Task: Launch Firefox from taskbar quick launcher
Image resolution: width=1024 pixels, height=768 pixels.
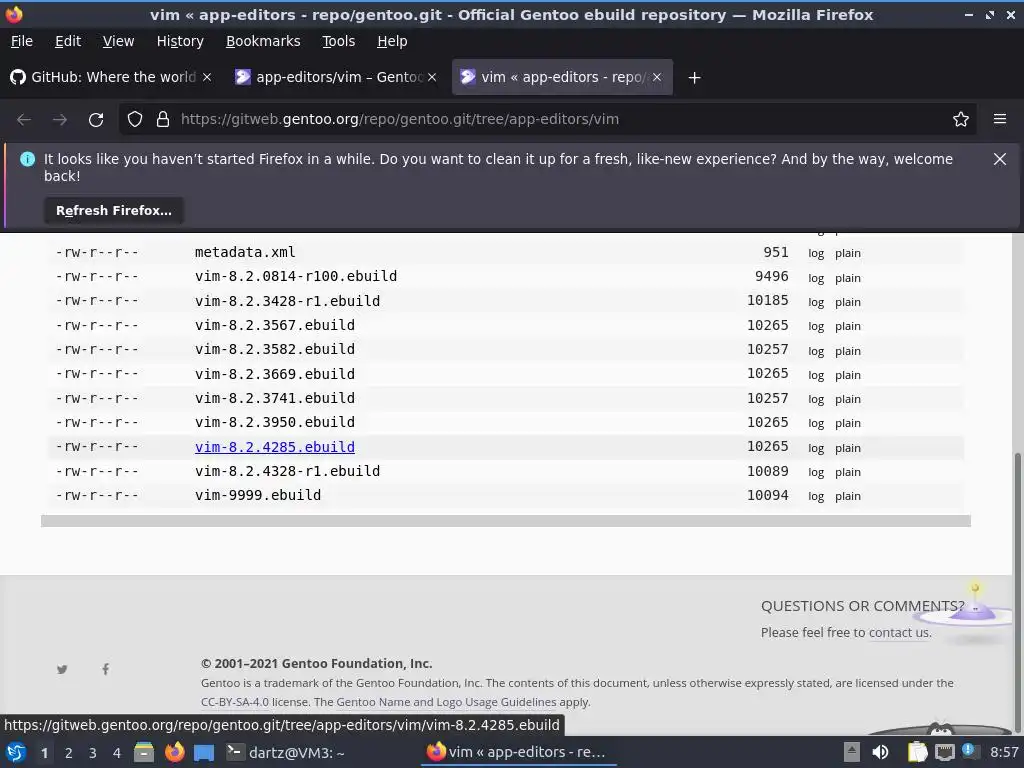Action: click(174, 752)
